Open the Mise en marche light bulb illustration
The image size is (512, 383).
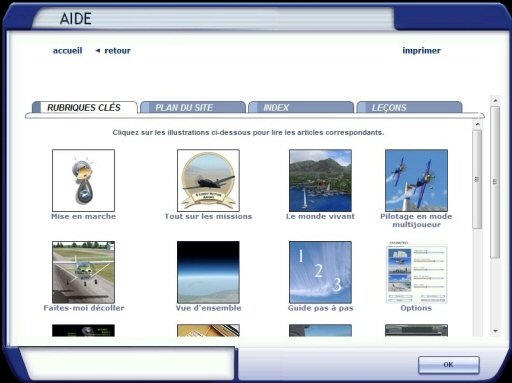coord(83,180)
